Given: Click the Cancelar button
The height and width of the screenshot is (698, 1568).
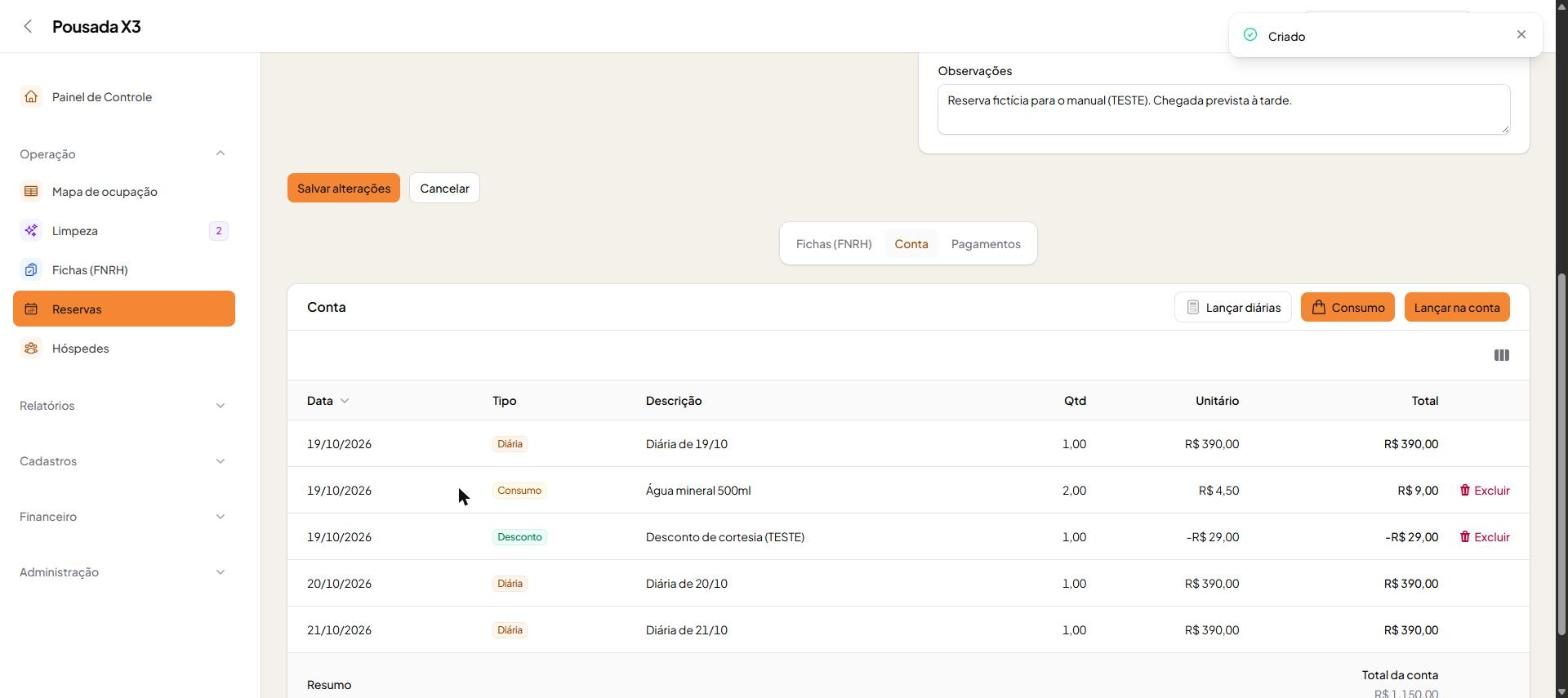Looking at the screenshot, I should click(444, 188).
